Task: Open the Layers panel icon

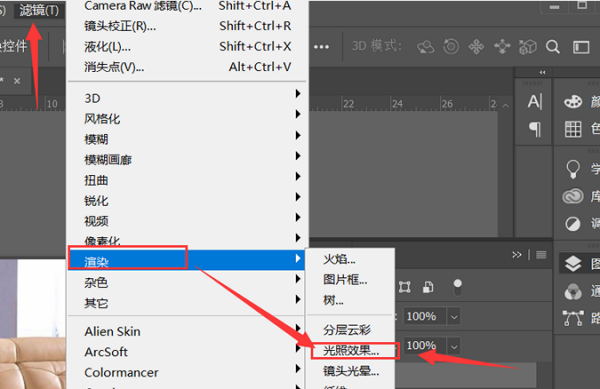Action: tap(573, 264)
